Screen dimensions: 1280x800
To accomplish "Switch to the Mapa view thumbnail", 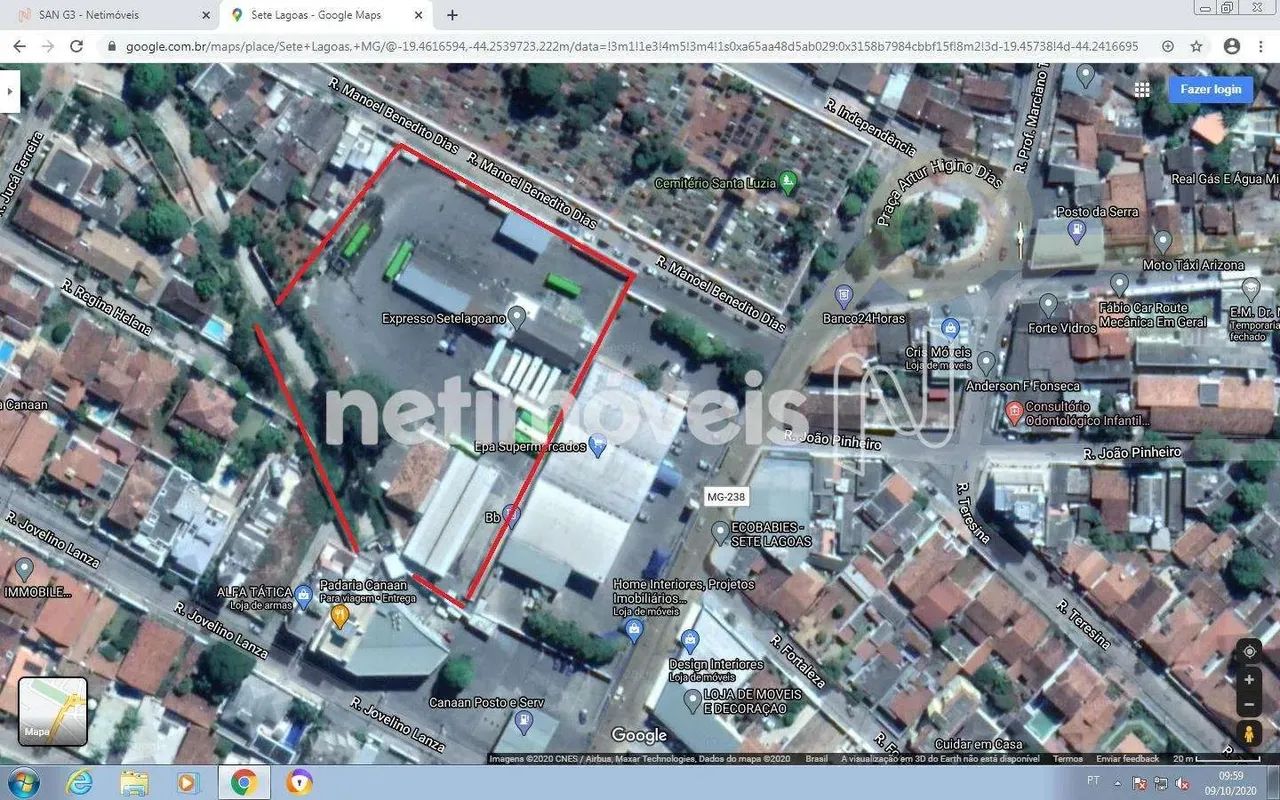I will coord(52,710).
